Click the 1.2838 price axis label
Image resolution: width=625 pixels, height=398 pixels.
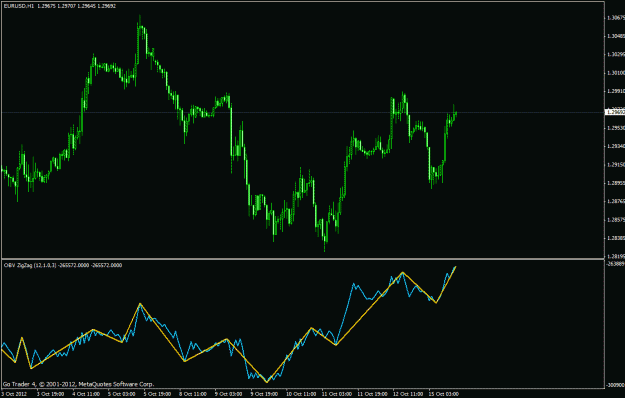coord(616,238)
